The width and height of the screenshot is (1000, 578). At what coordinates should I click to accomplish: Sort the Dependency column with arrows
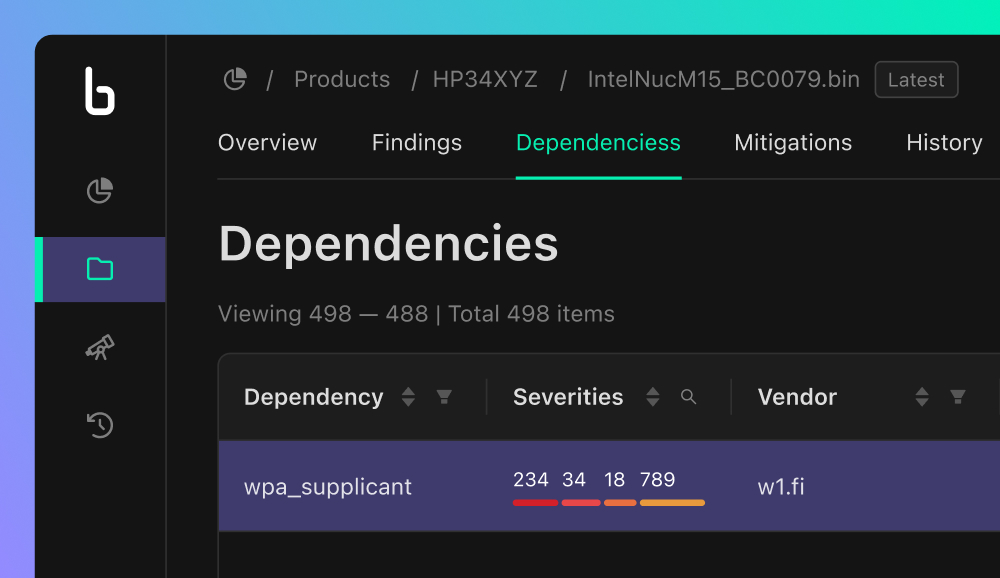click(408, 397)
